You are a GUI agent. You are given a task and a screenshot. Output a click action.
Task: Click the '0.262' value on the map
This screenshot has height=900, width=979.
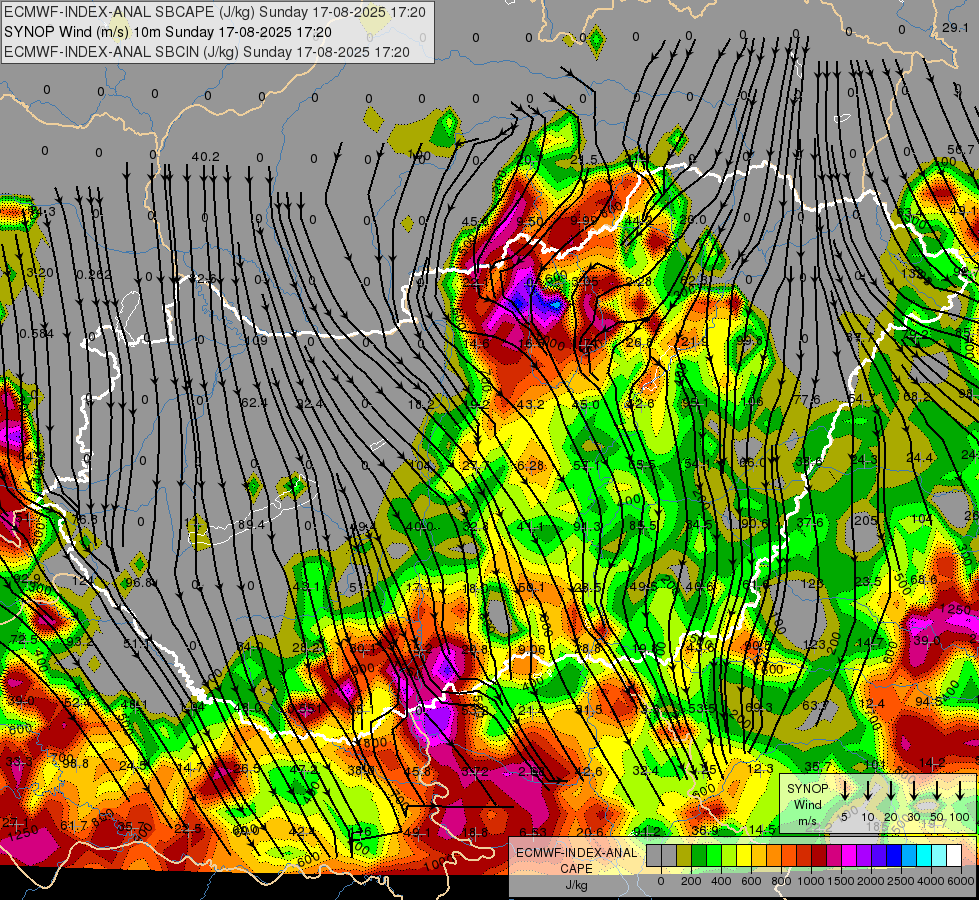[x=94, y=275]
